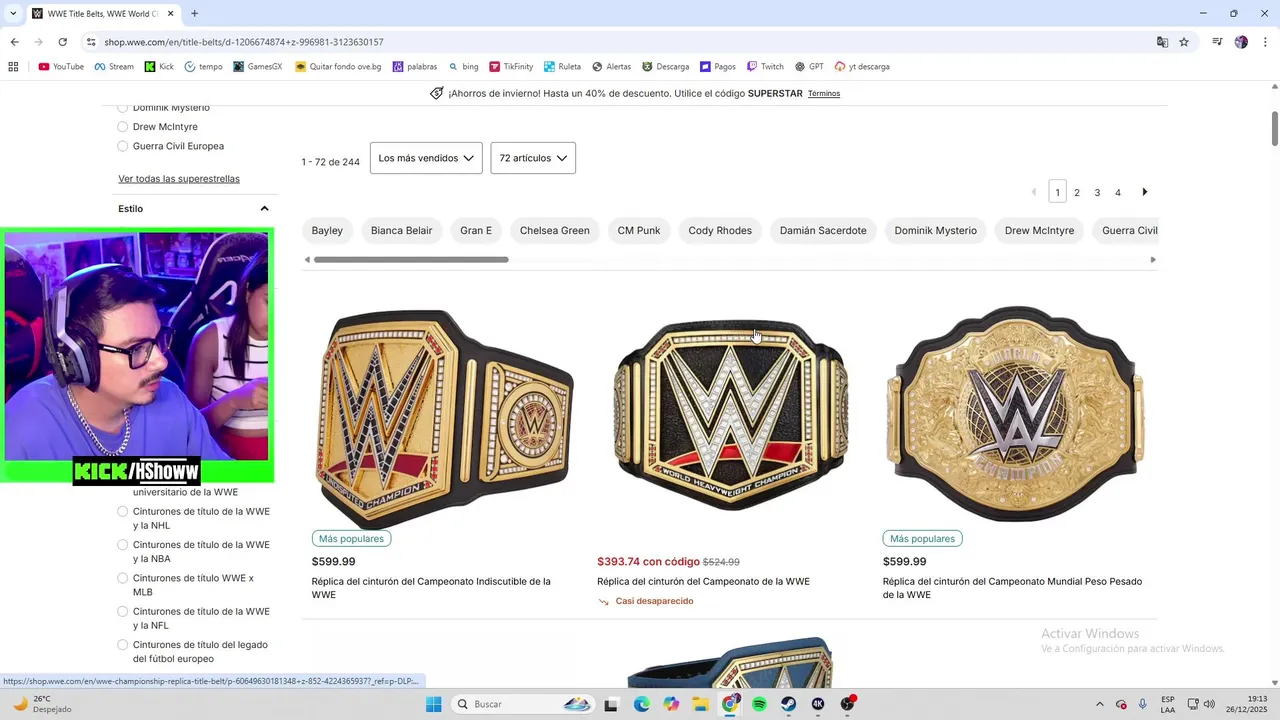The image size is (1280, 720).
Task: Open Ver todas las superestrellas link
Action: click(x=179, y=179)
